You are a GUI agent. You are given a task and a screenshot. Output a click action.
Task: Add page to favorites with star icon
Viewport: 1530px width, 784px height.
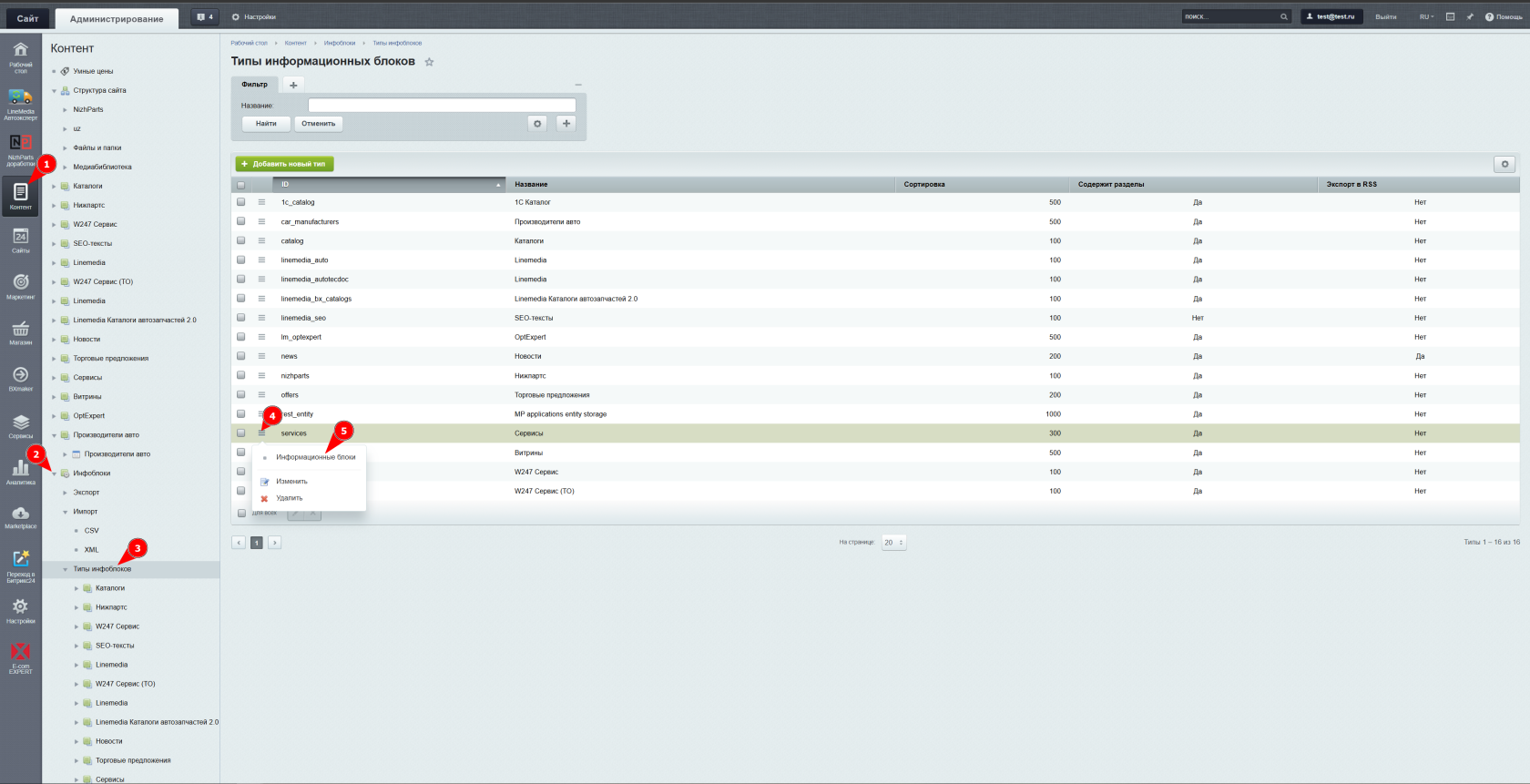tap(429, 62)
